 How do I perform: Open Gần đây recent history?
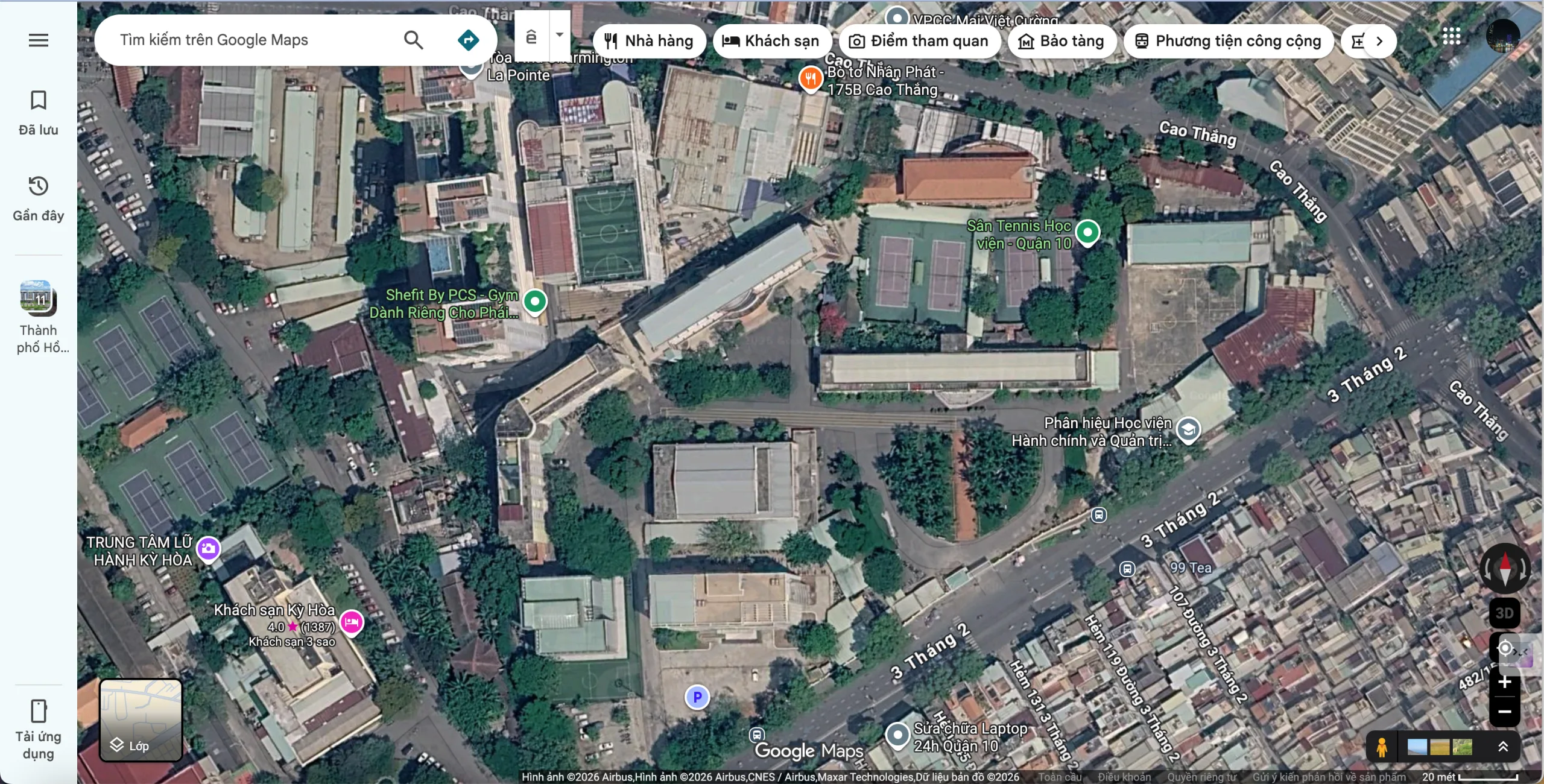(39, 198)
